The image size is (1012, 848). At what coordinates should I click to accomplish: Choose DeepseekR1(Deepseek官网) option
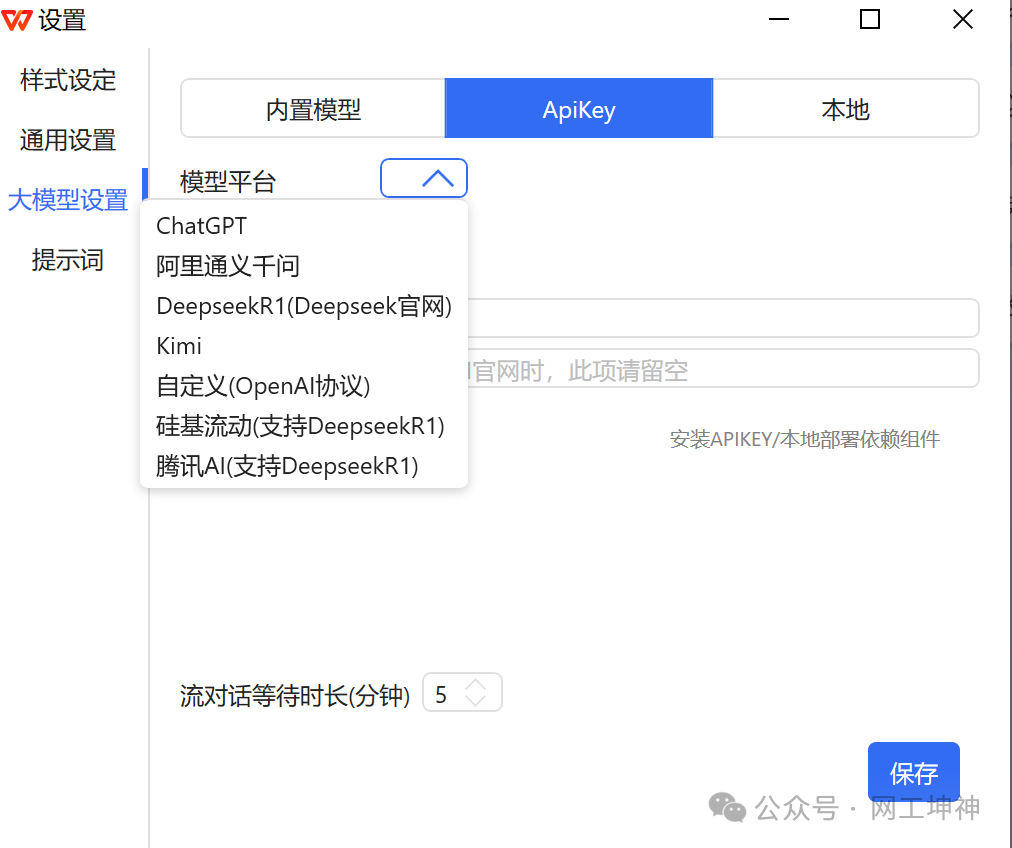303,306
